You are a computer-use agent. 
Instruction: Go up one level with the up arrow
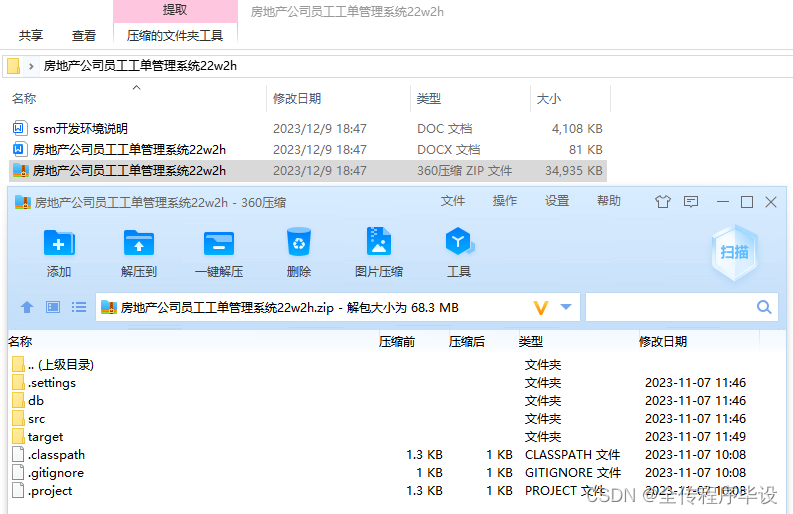pos(27,307)
